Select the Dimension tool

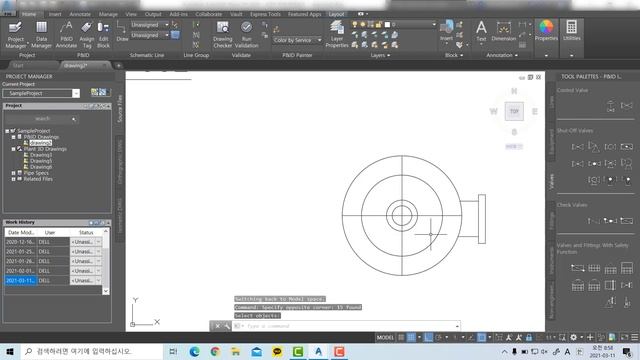pos(504,31)
